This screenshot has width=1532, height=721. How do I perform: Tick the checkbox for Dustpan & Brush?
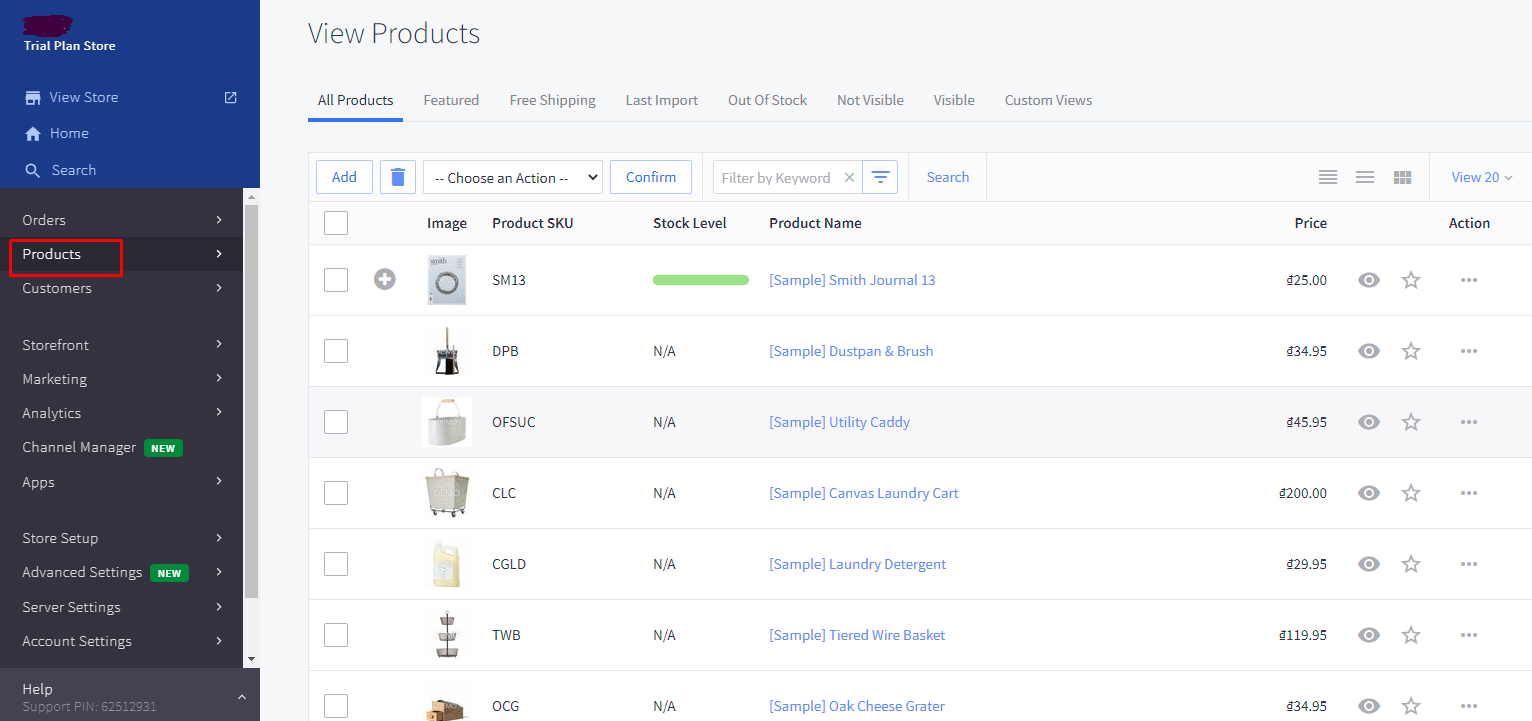[x=336, y=351]
